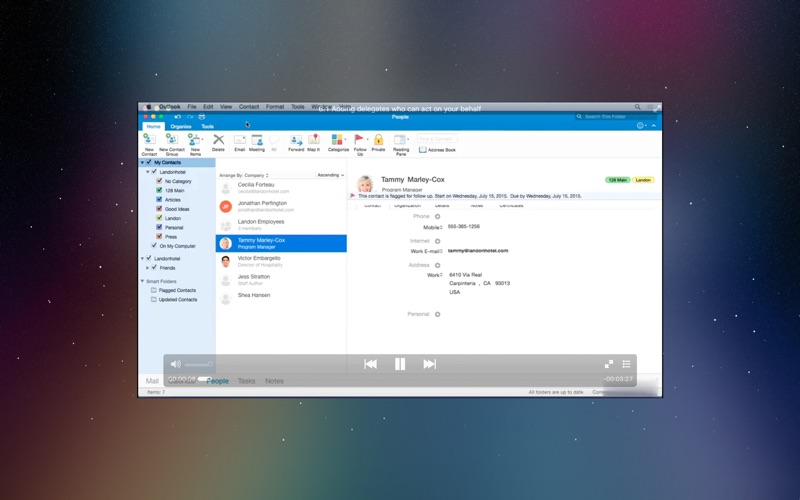This screenshot has height=500, width=800.
Task: Forward the contact via Forward icon
Action: (x=296, y=139)
